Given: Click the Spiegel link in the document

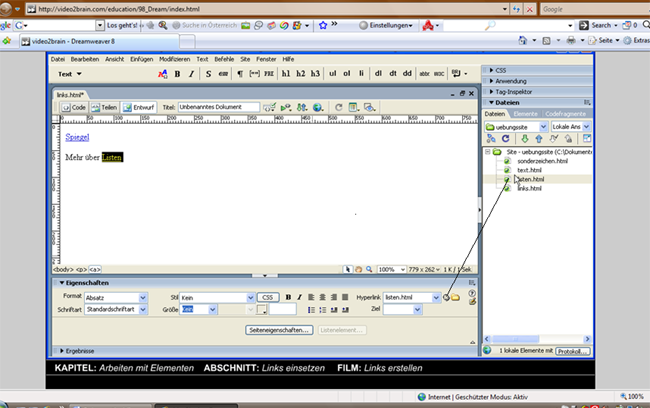Looking at the screenshot, I should click(77, 137).
